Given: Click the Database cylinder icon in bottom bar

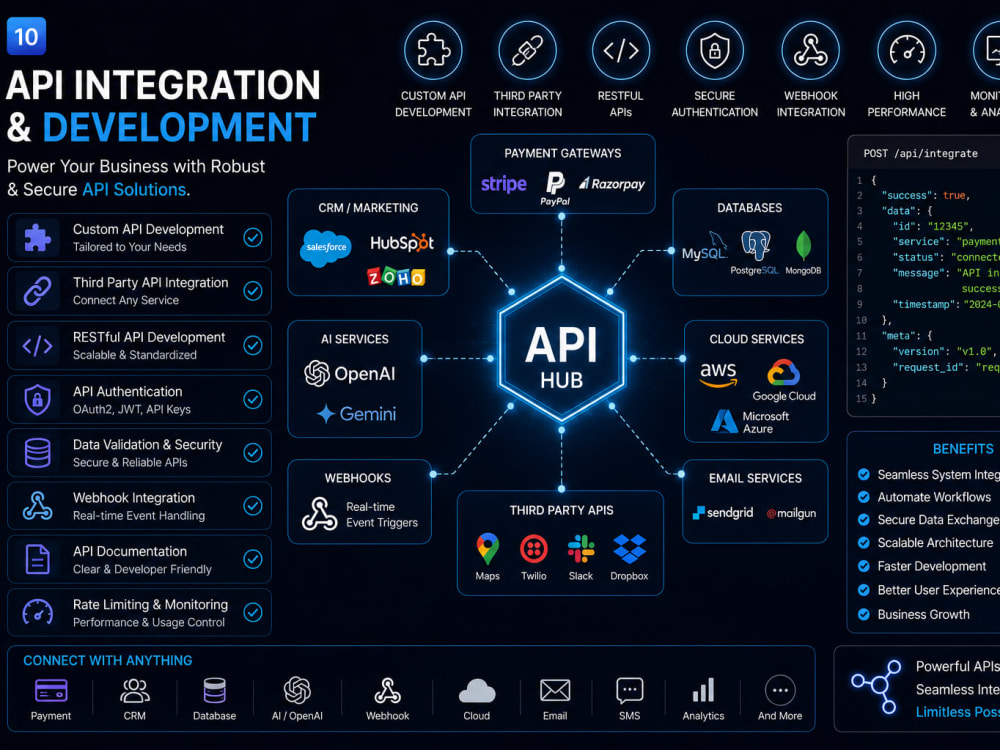Looking at the screenshot, I should pos(214,690).
